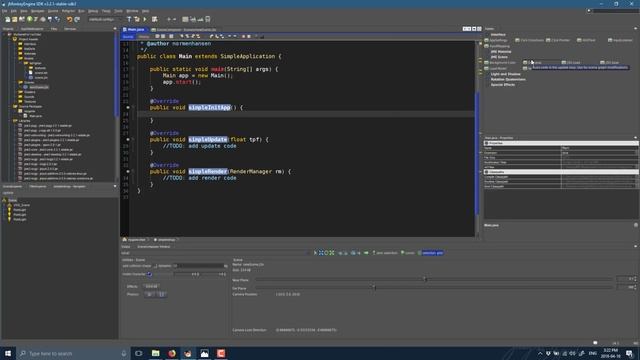Viewport: 640px width, 360px height.
Task: Click the override glyph beside simpleInitApp
Action: tap(127, 107)
